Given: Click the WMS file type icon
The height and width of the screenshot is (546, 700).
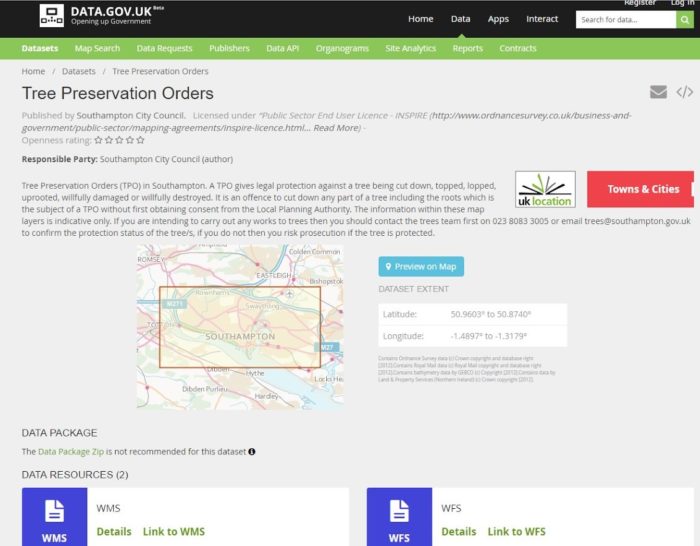Looking at the screenshot, I should (x=54, y=517).
